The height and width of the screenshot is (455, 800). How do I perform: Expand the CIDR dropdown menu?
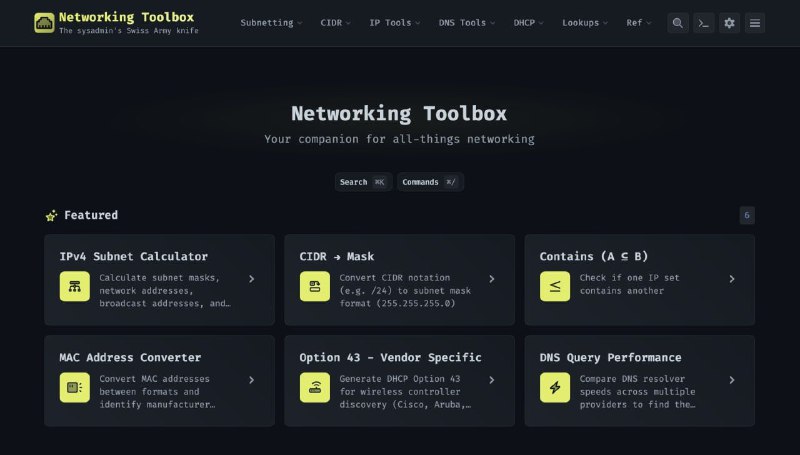[x=335, y=23]
